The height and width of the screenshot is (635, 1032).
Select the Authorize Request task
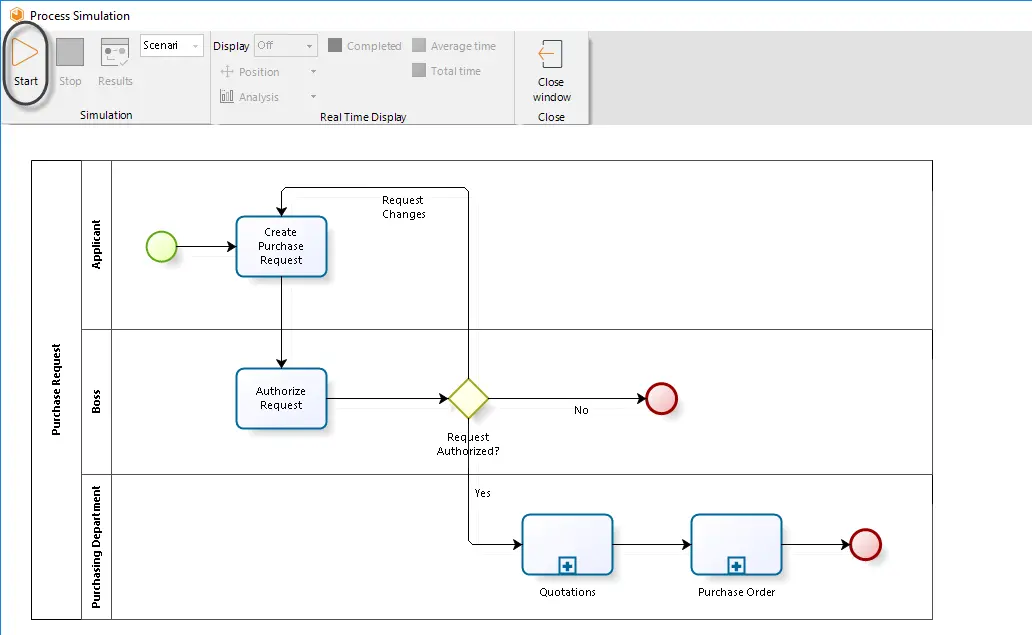[x=281, y=399]
